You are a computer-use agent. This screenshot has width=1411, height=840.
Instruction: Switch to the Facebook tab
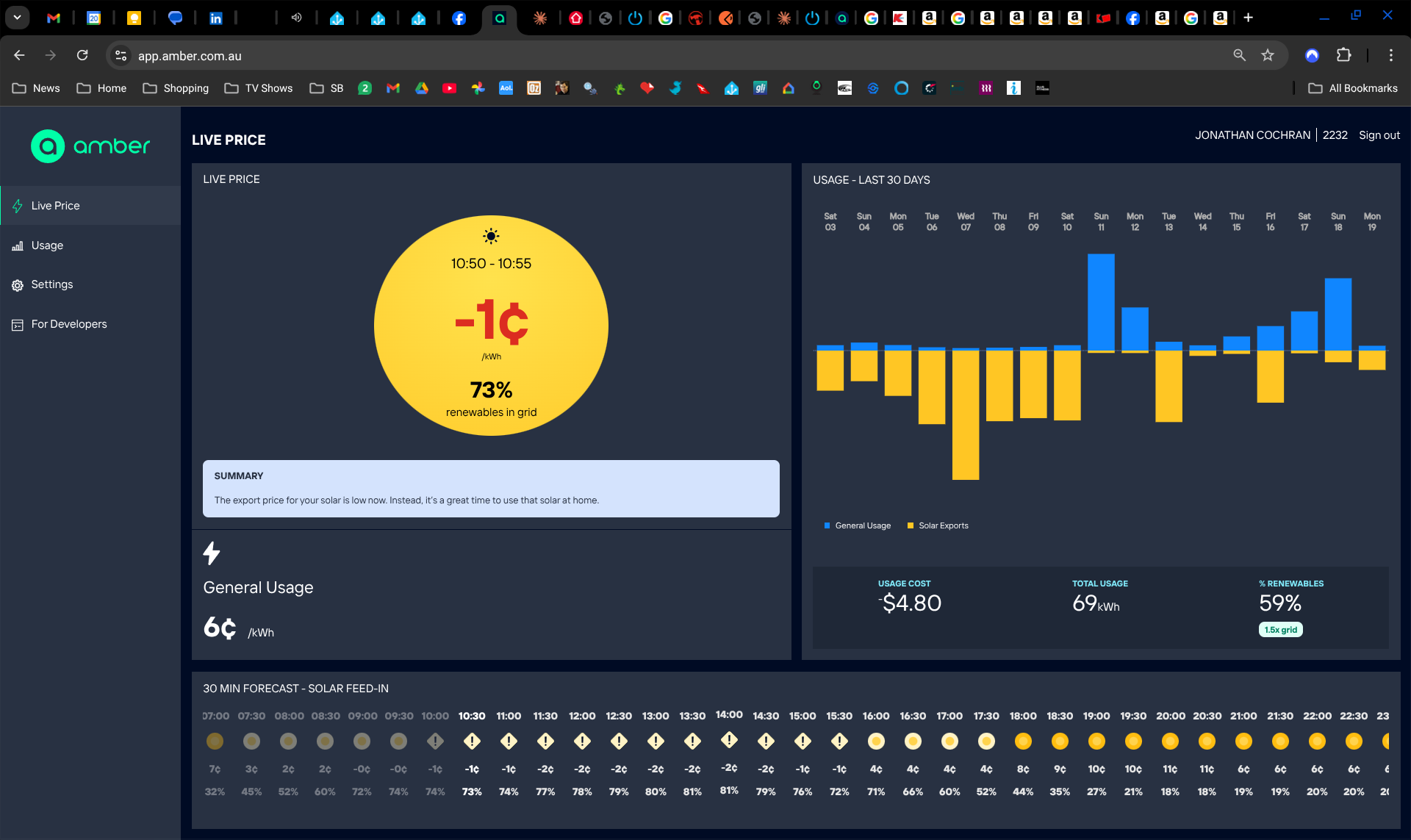pos(459,18)
